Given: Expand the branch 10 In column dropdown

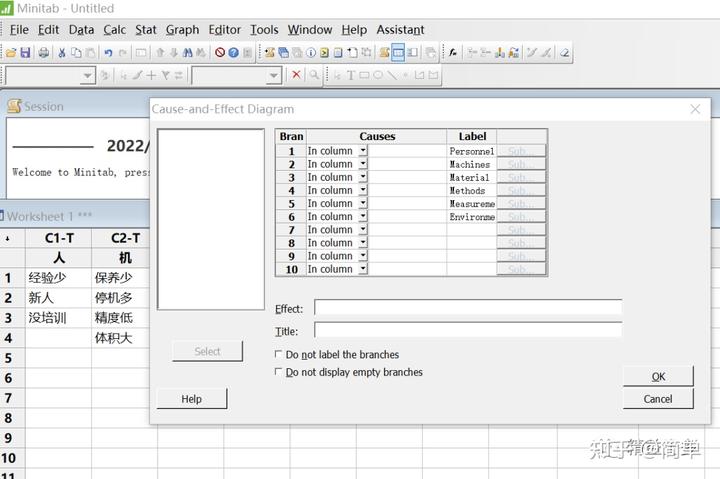Looking at the screenshot, I should [x=363, y=269].
